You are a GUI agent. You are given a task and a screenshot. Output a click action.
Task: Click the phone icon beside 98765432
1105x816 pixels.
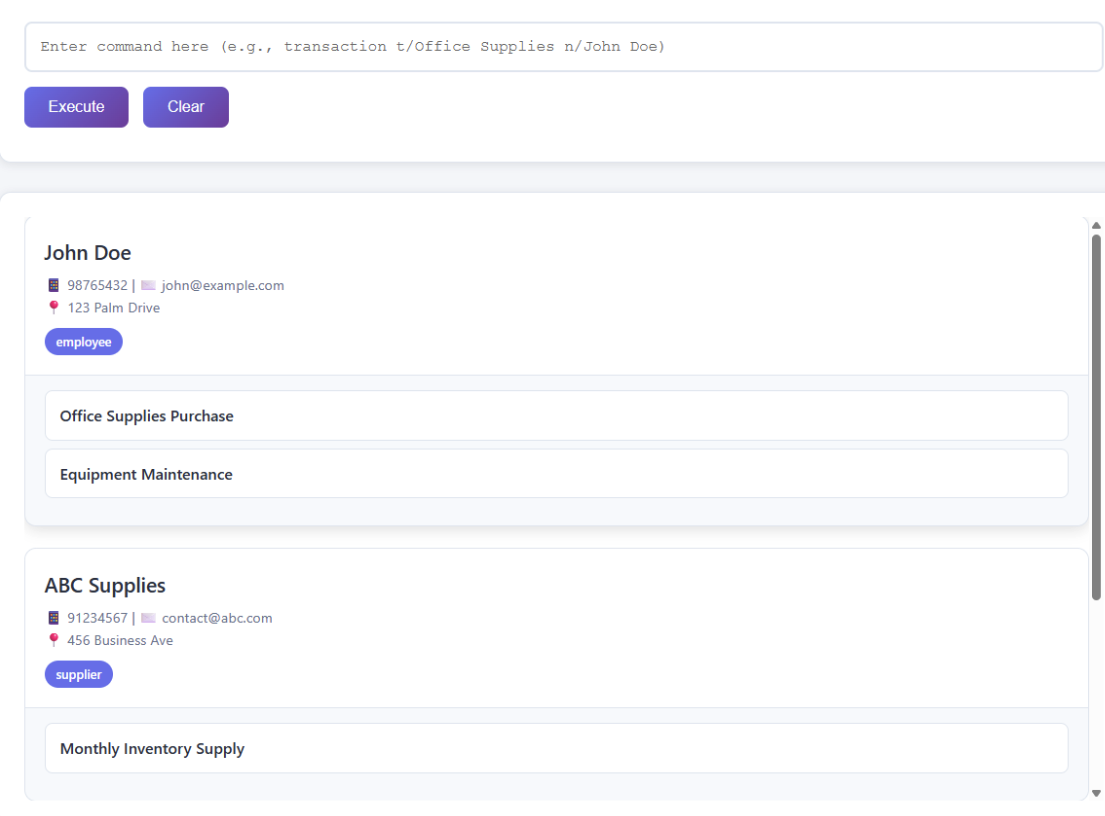click(x=54, y=285)
